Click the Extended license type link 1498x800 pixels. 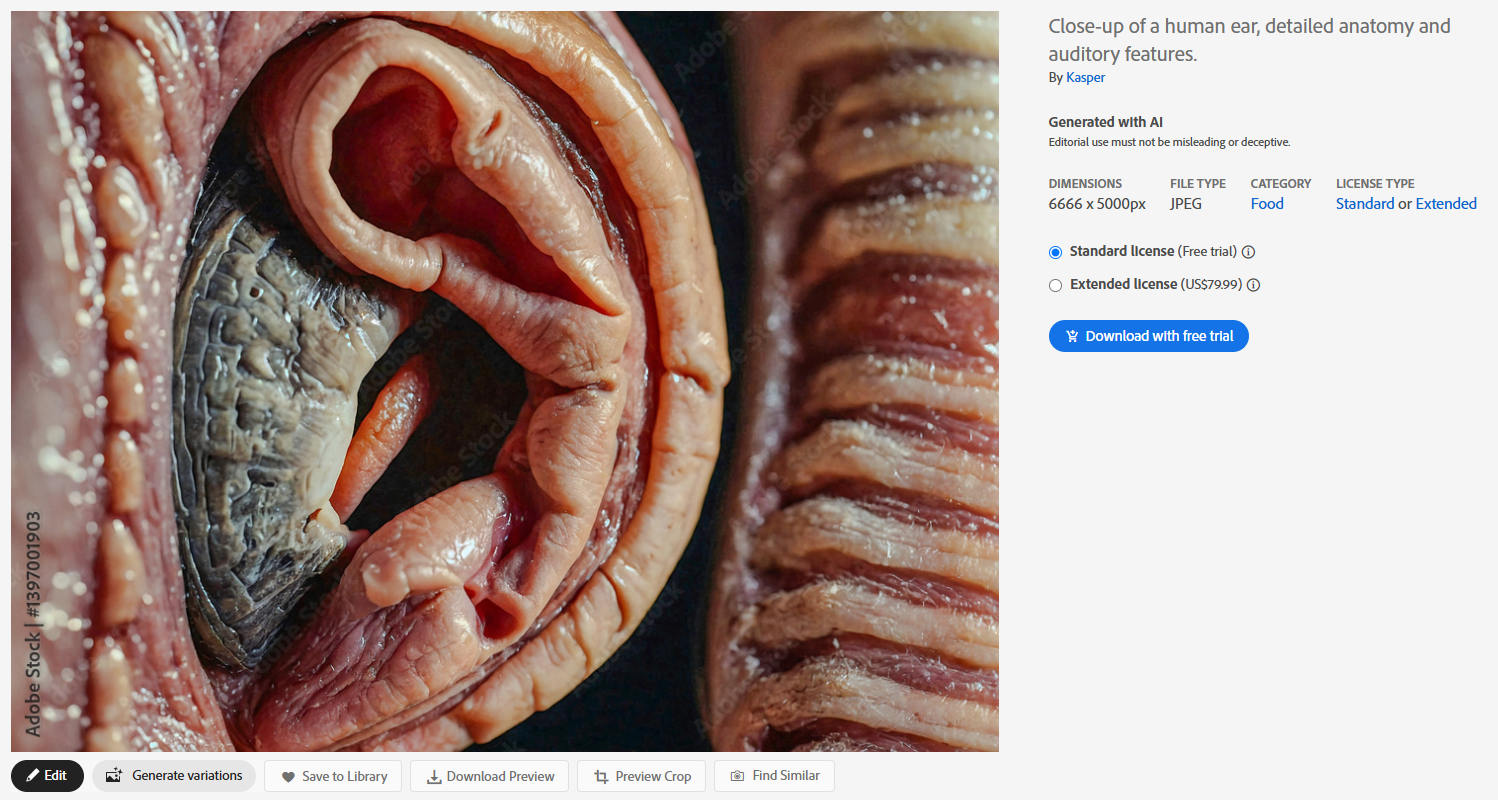tap(1445, 204)
